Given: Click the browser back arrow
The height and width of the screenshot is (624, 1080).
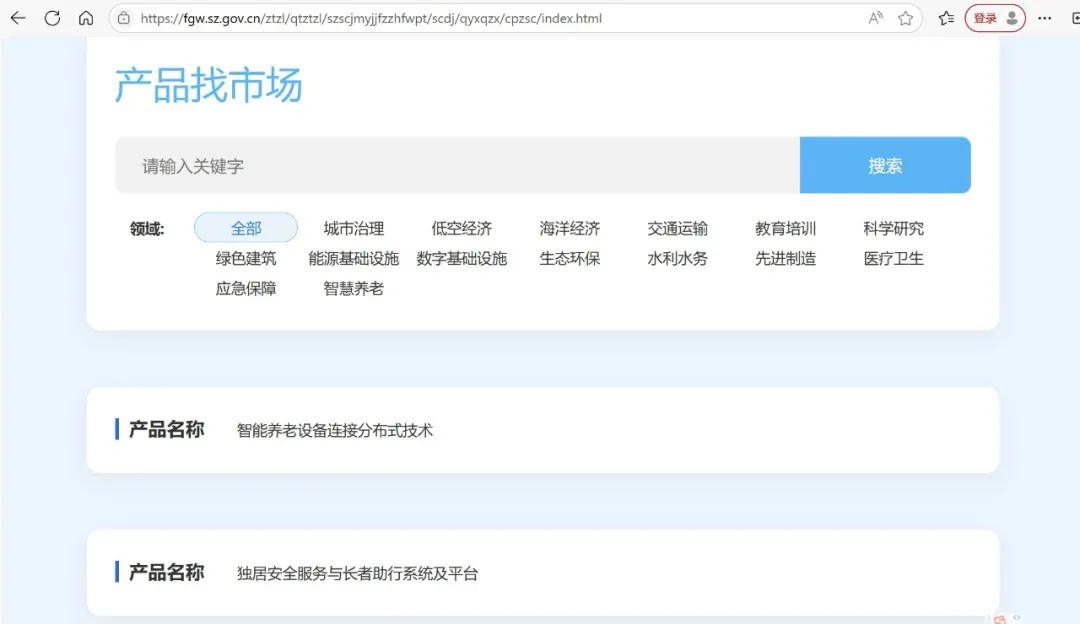Looking at the screenshot, I should [x=18, y=17].
